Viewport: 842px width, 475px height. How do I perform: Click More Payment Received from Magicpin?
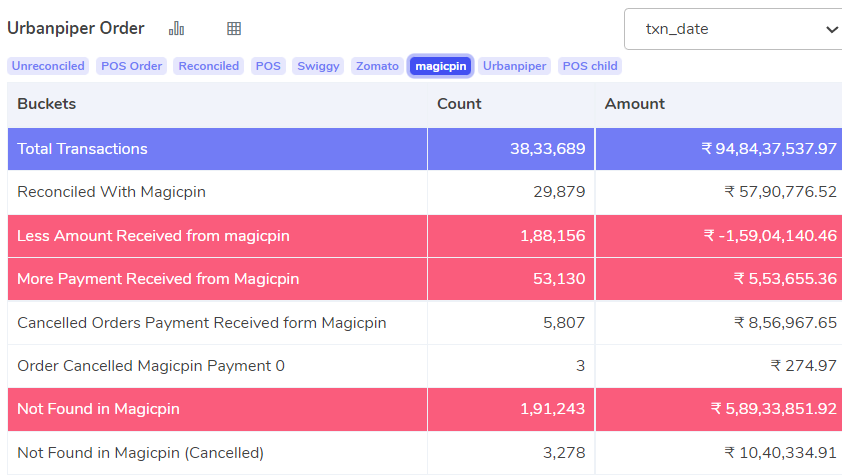[x=158, y=279]
